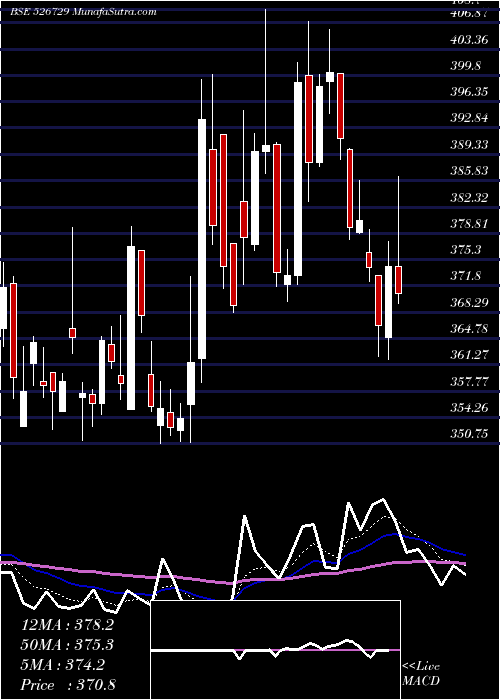
Task: Click inside the Live MACD inset chart
Action: coord(276,650)
